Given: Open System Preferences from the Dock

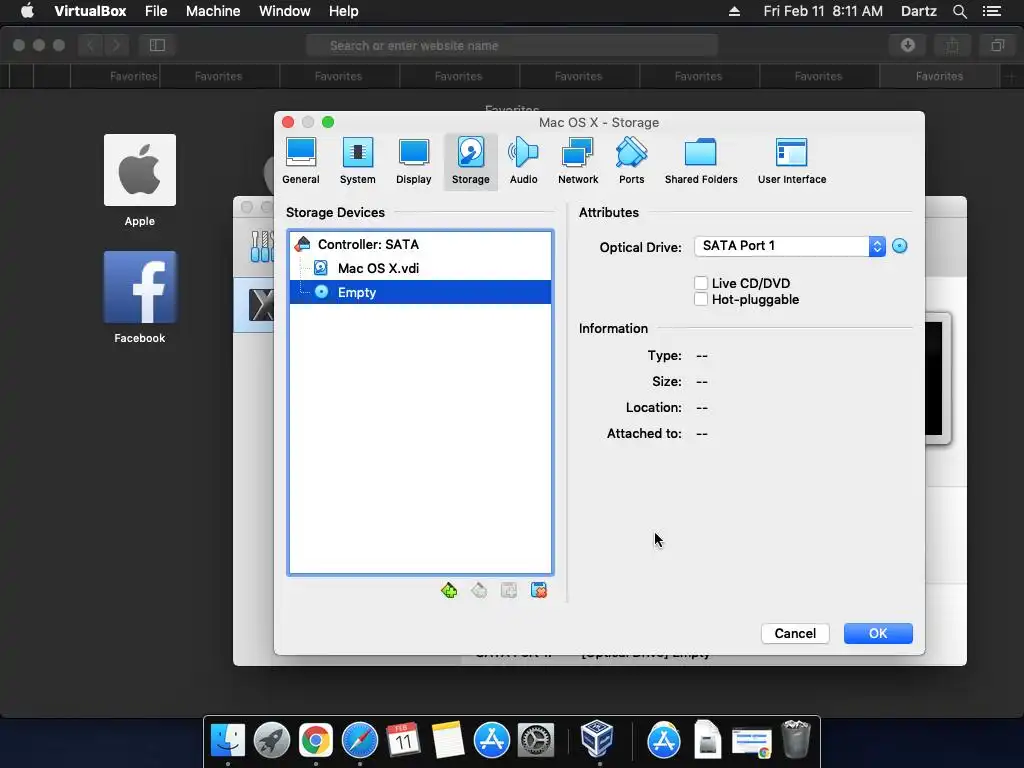Looking at the screenshot, I should (536, 741).
